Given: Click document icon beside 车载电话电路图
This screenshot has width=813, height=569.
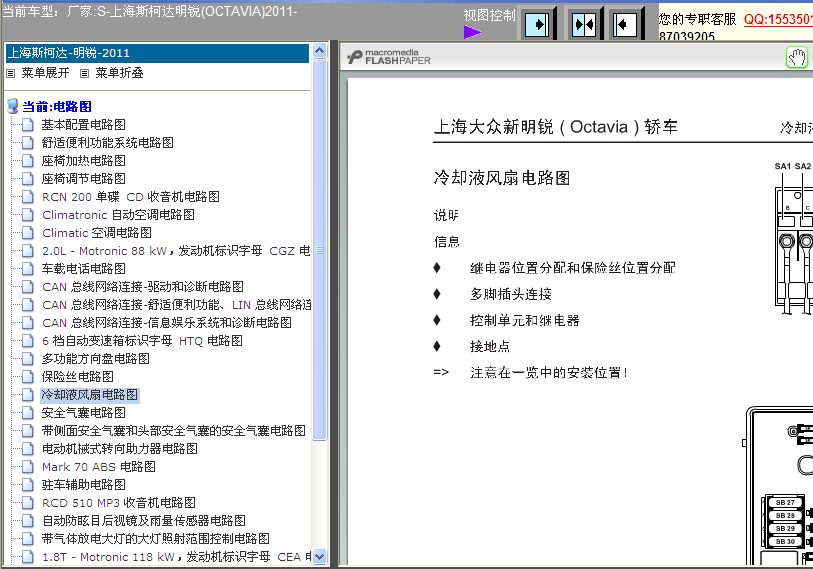Looking at the screenshot, I should pos(28,269).
